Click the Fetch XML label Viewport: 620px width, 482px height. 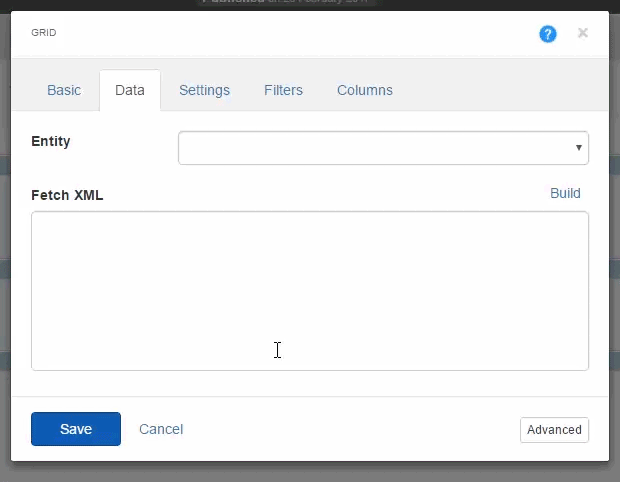[67, 195]
